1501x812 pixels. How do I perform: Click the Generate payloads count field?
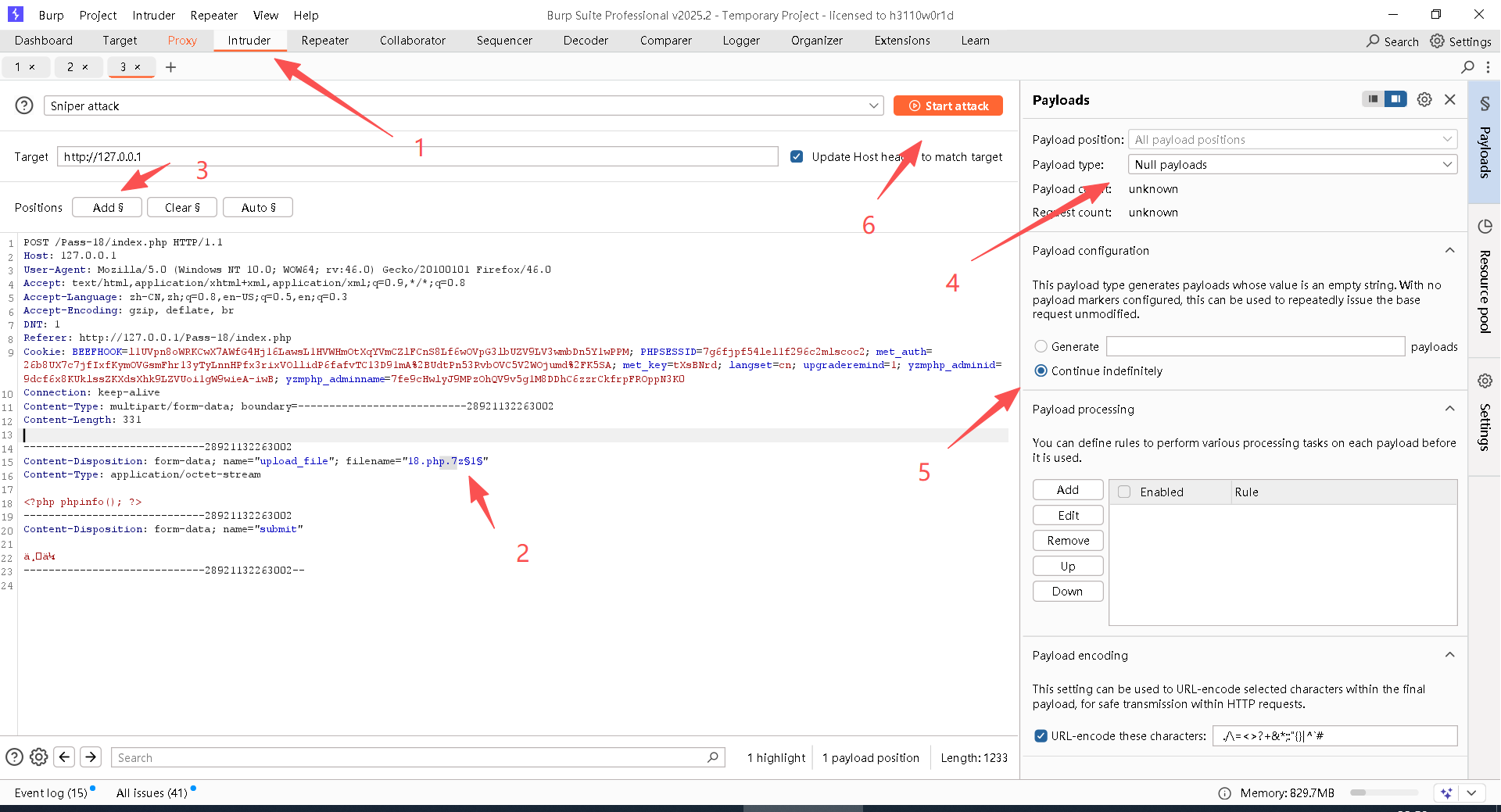click(1256, 346)
